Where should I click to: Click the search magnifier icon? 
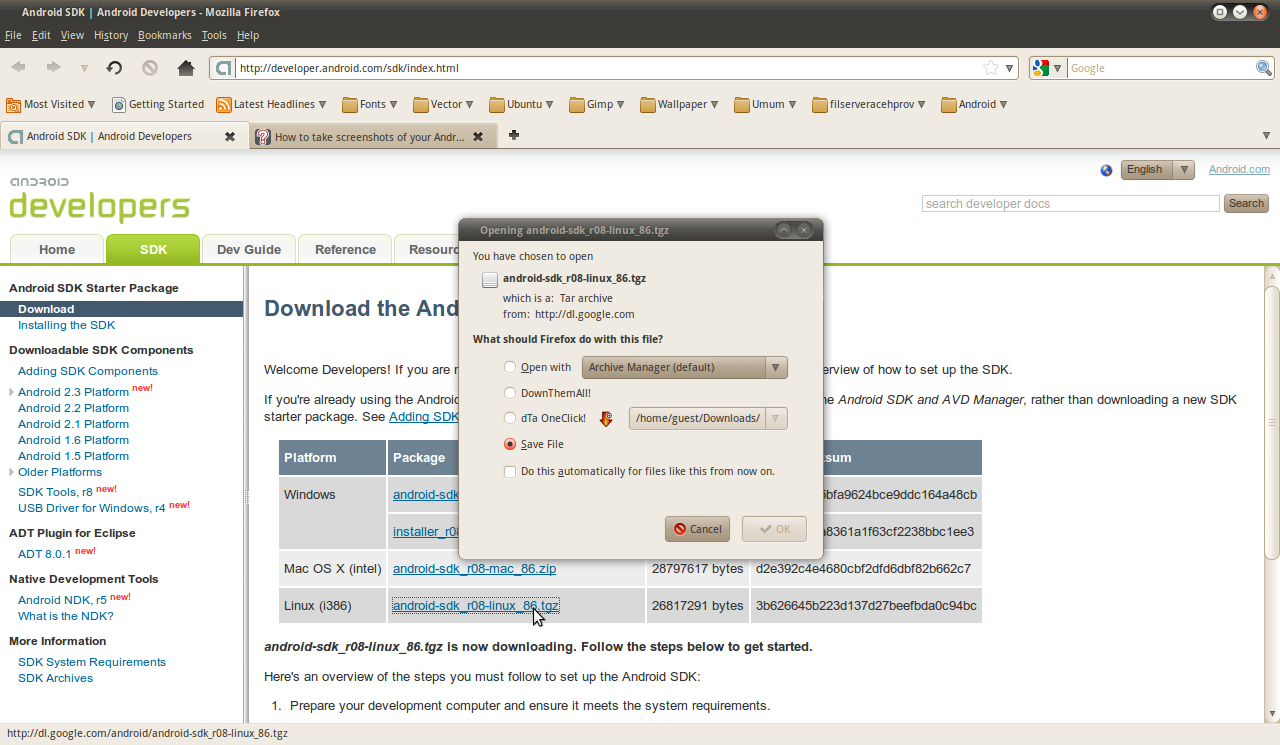coord(1264,68)
